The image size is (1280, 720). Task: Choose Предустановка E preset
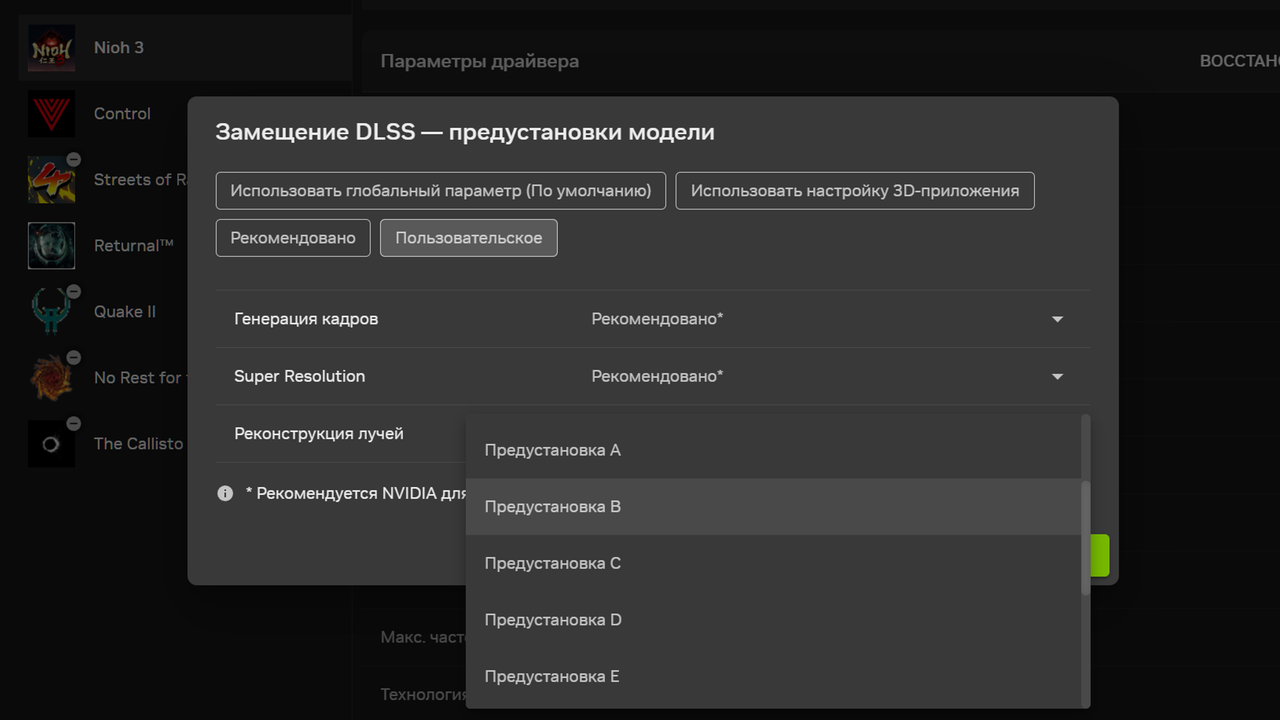[772, 677]
